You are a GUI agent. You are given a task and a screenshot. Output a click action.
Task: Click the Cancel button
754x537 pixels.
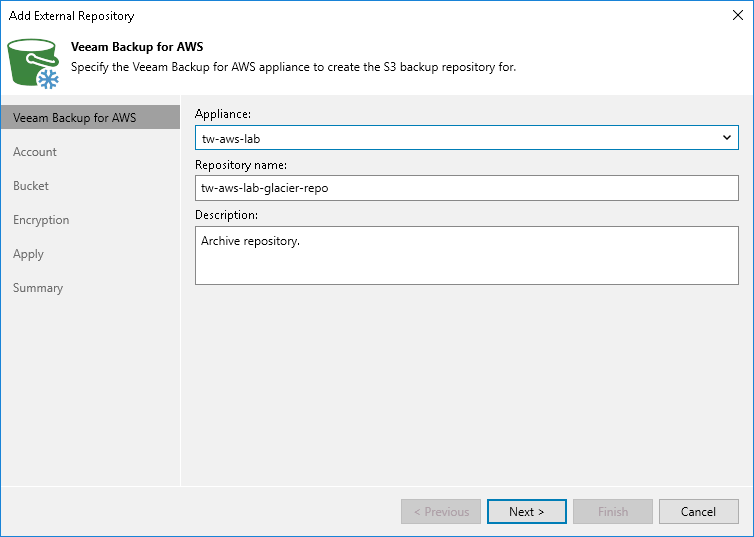click(x=698, y=512)
